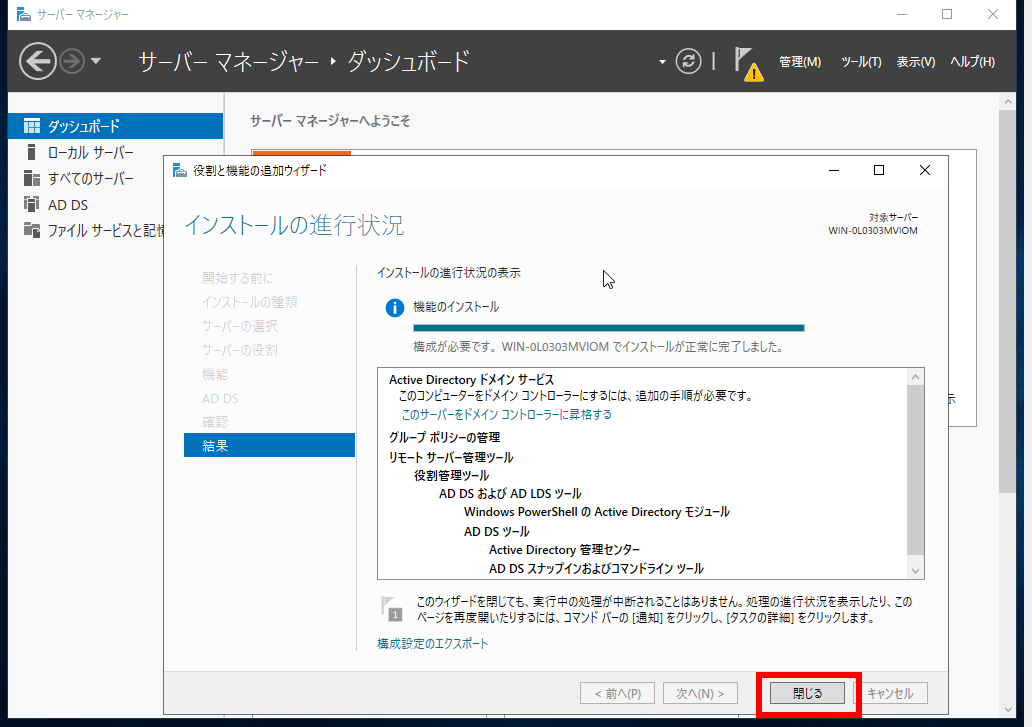Click the dashboard grid icon
This screenshot has height=727, width=1032.
click(32, 126)
